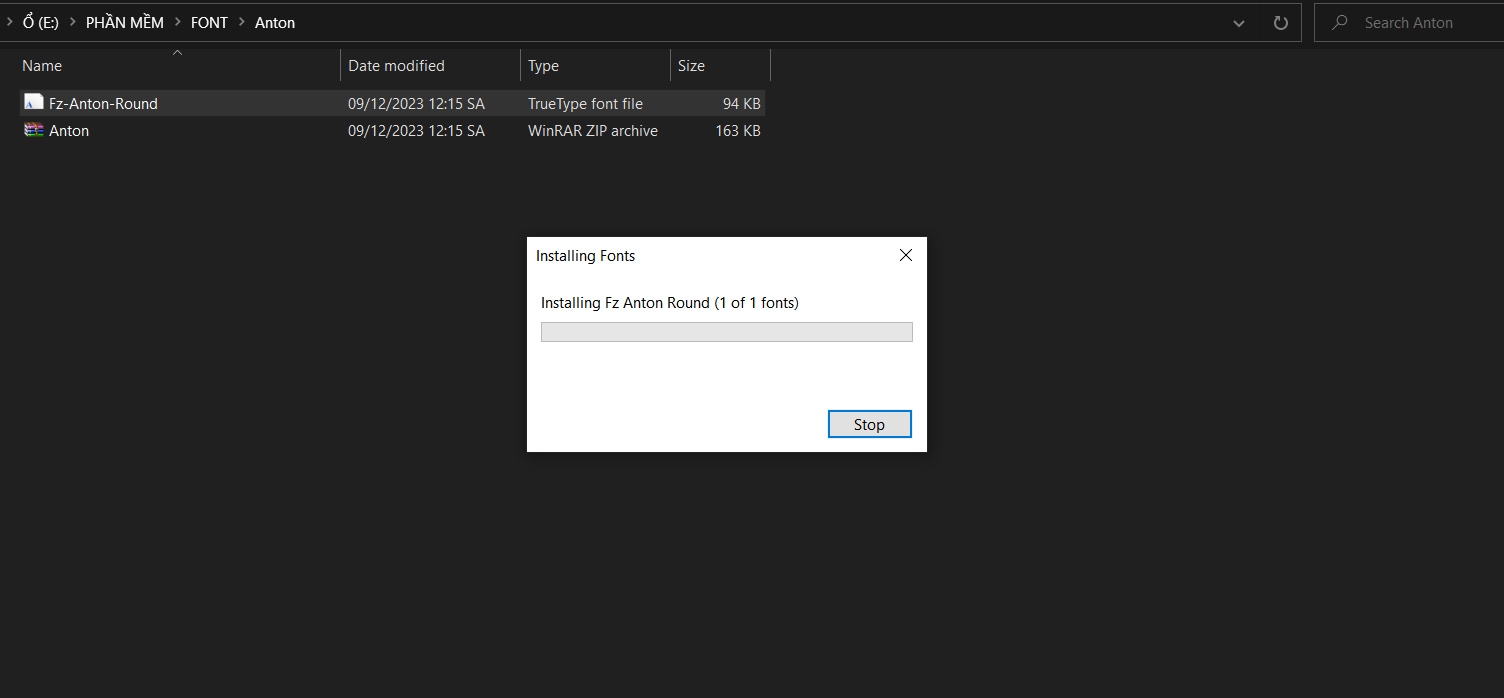
Task: Refresh the Anton folder view
Action: click(1280, 22)
